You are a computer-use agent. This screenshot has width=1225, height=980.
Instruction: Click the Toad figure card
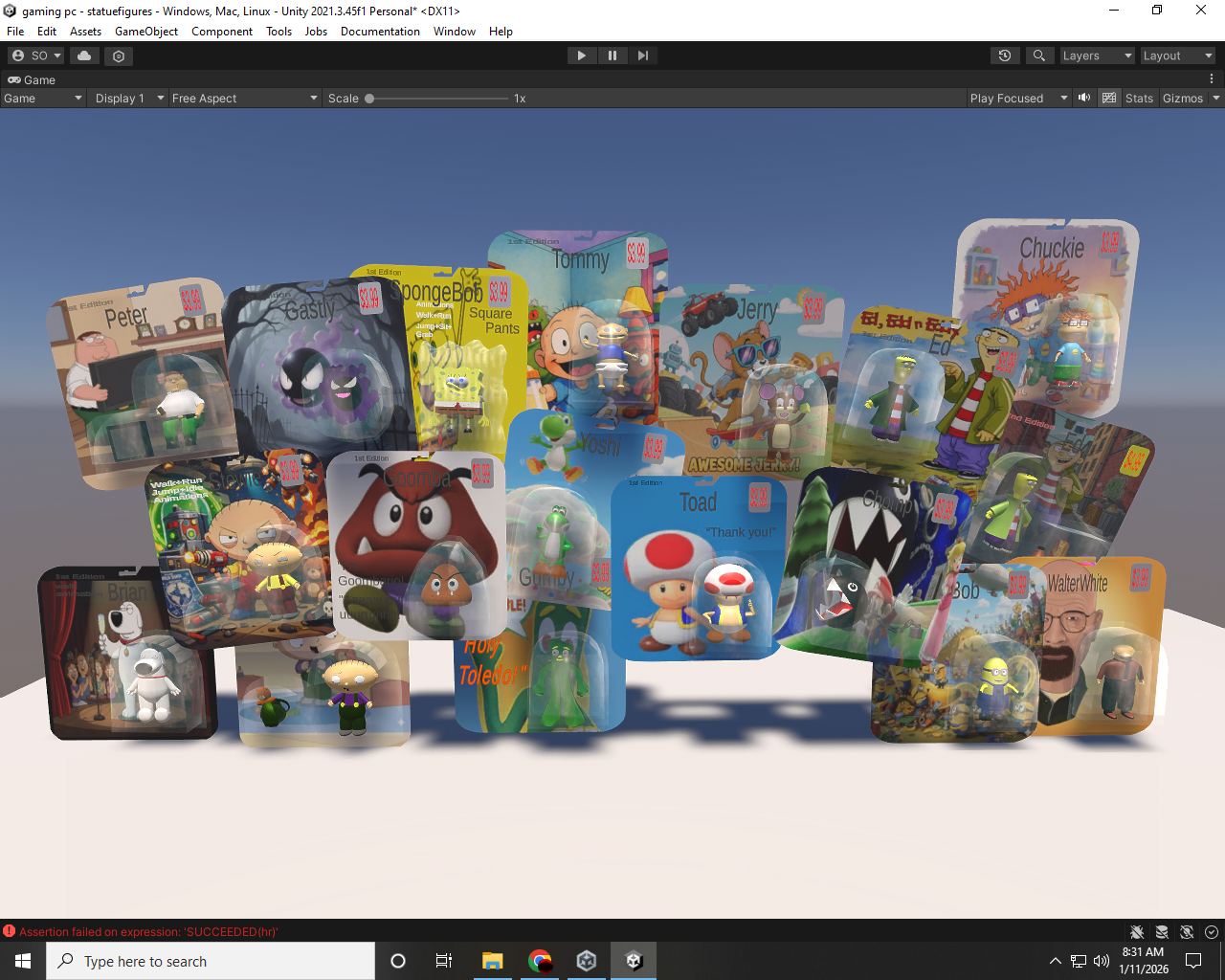coord(699,568)
